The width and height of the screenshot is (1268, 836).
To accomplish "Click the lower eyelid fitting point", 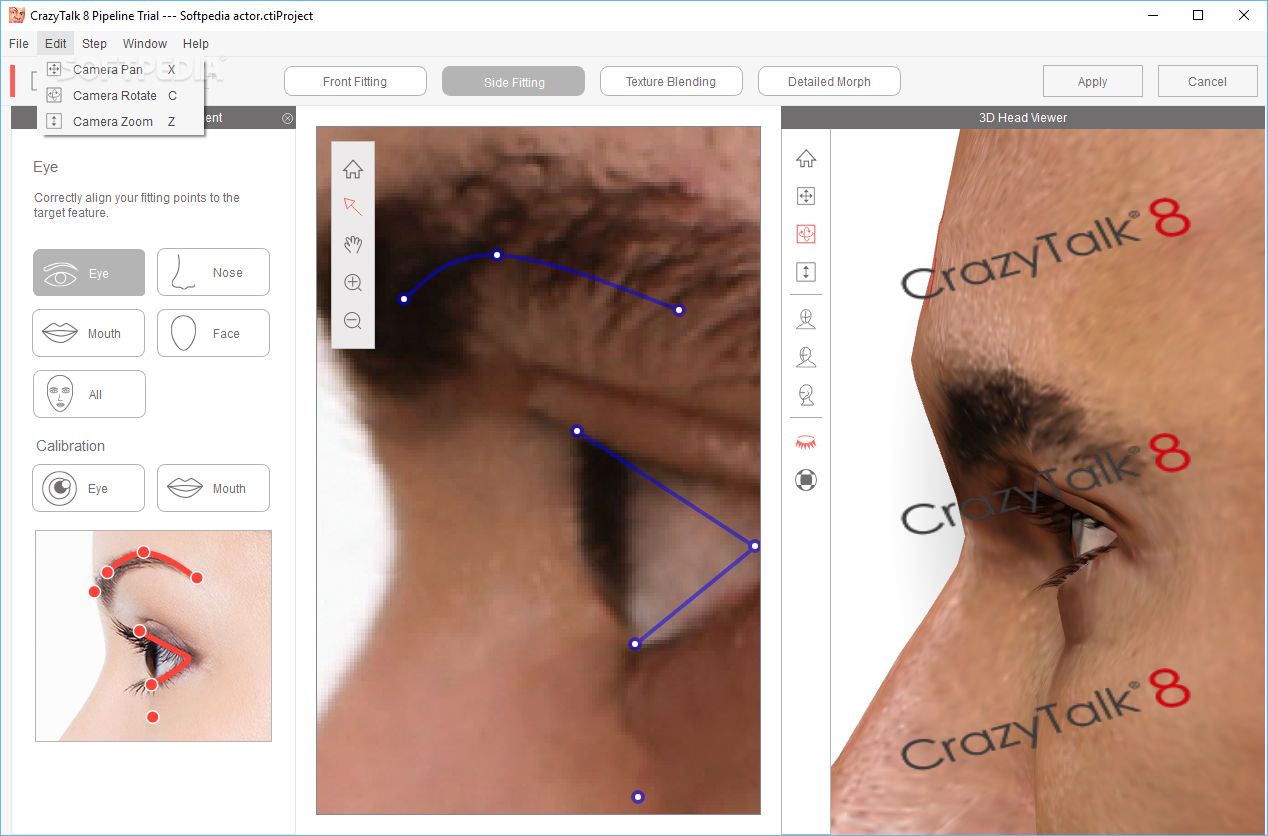I will pyautogui.click(x=635, y=644).
